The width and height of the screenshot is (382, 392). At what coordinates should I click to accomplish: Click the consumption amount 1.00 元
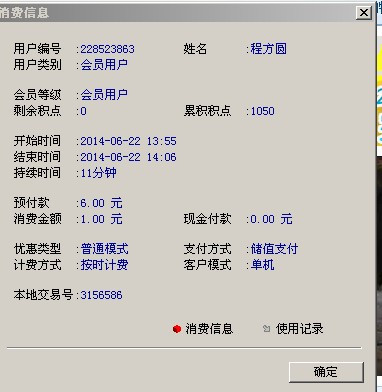pyautogui.click(x=101, y=219)
